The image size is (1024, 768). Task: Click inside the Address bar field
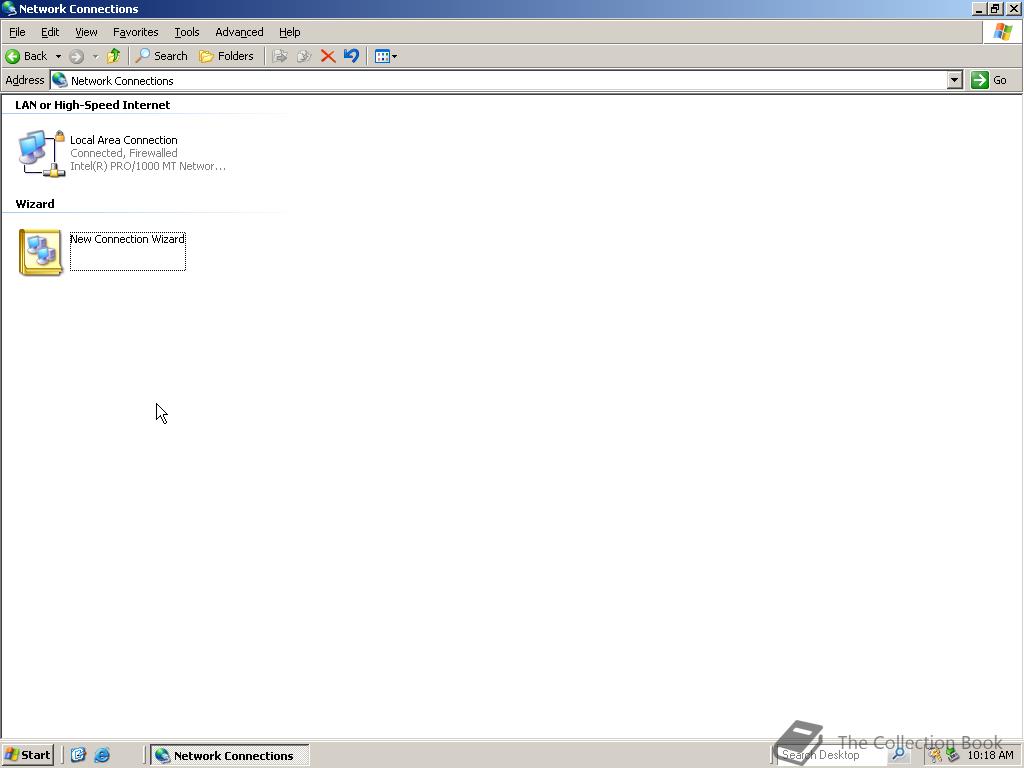click(499, 81)
